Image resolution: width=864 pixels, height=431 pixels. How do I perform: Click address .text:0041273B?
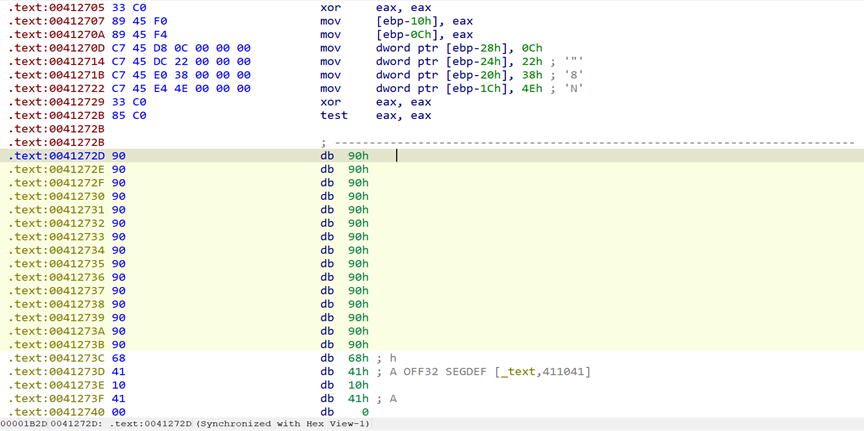click(58, 344)
